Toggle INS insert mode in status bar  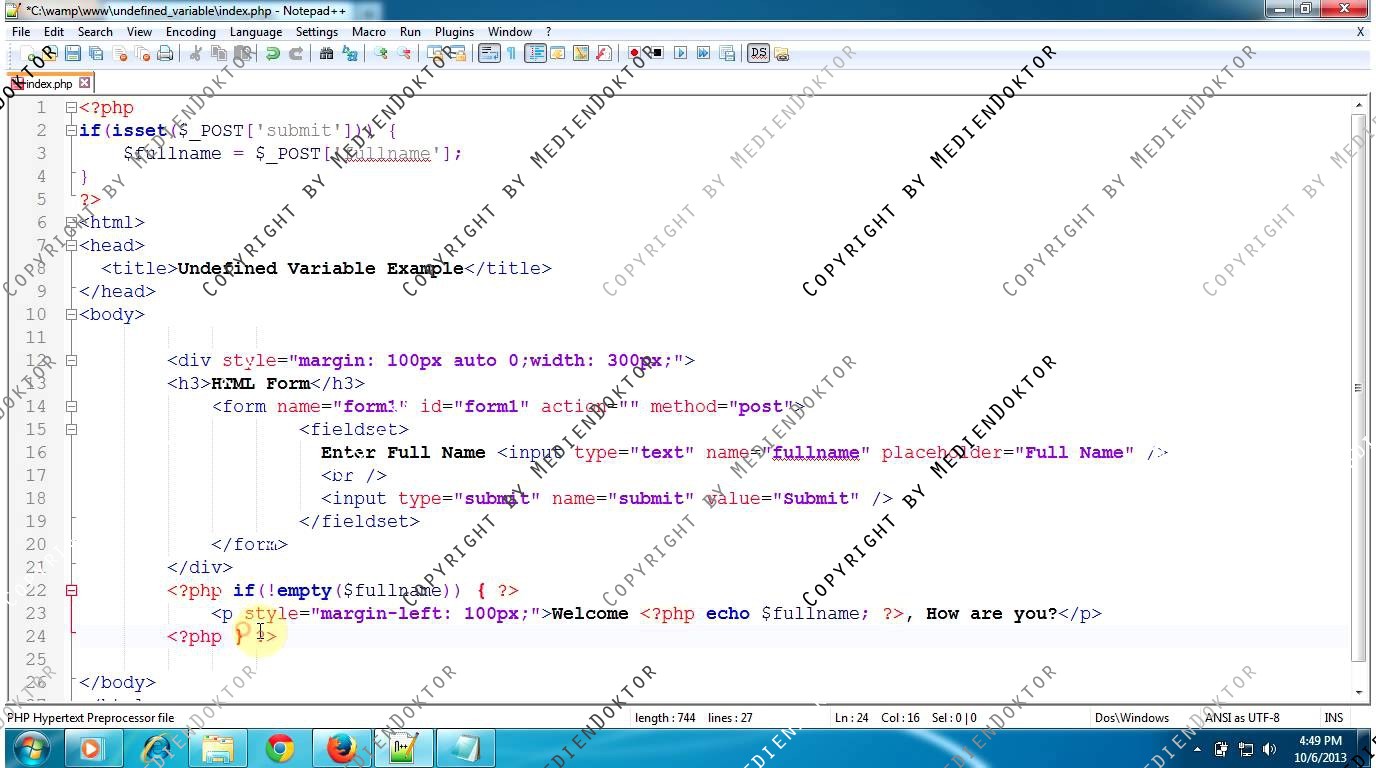coord(1333,717)
